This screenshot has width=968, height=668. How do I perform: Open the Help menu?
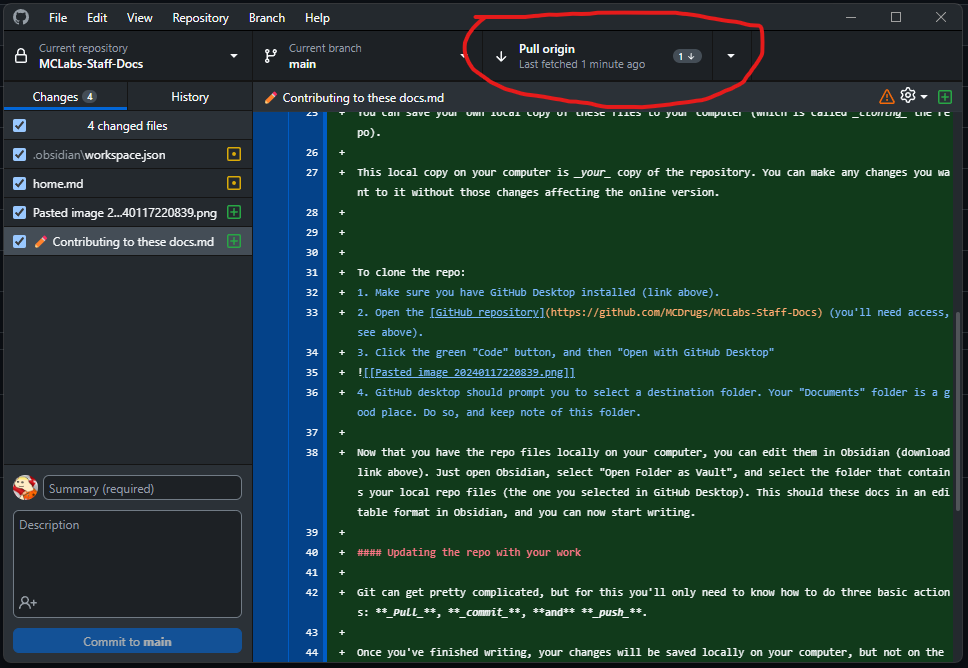(317, 18)
